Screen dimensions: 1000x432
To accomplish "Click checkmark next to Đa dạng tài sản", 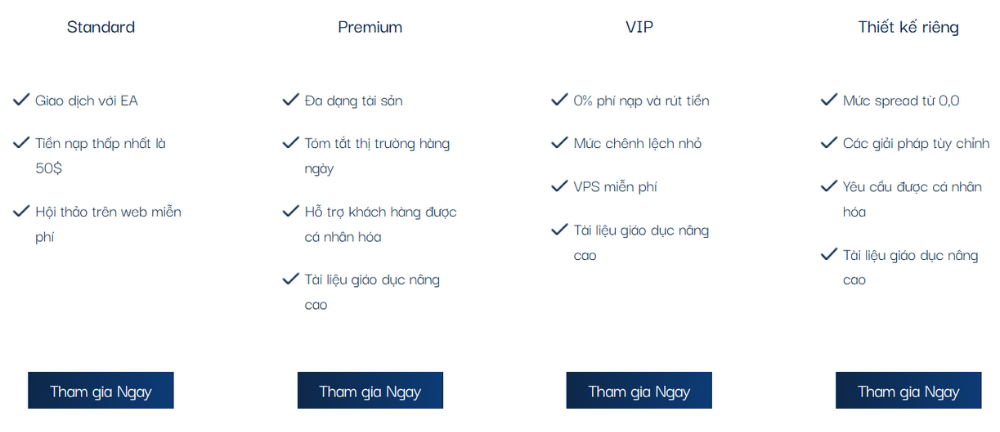I will (290, 100).
